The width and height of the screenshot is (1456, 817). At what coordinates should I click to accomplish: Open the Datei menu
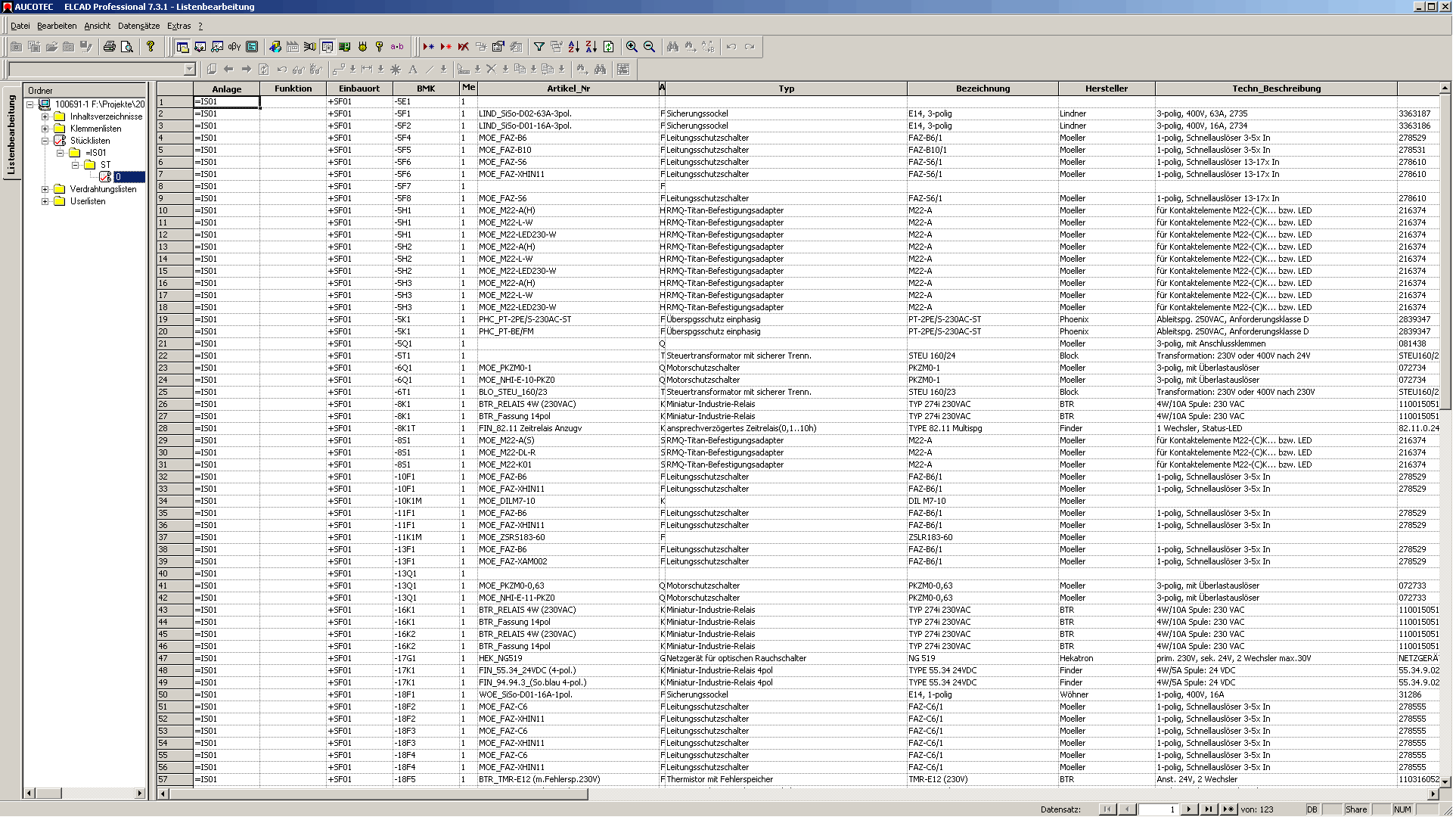click(20, 26)
